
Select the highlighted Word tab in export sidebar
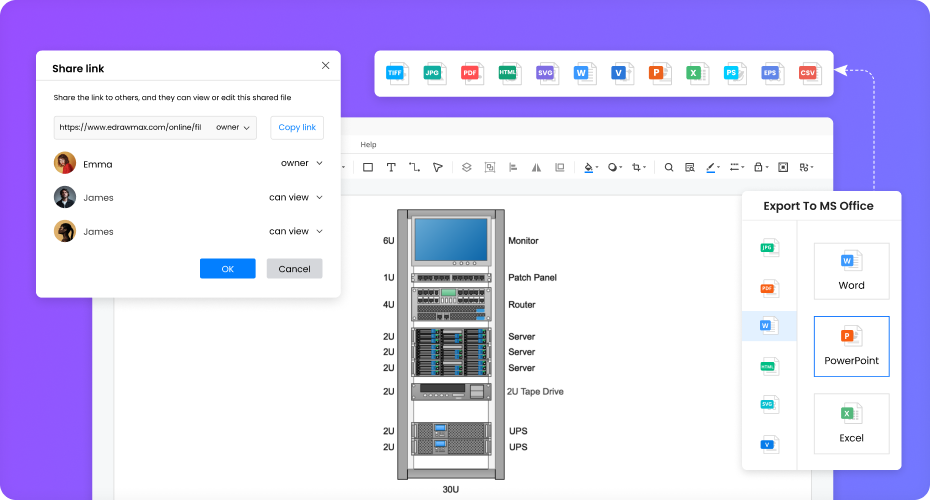(x=768, y=326)
